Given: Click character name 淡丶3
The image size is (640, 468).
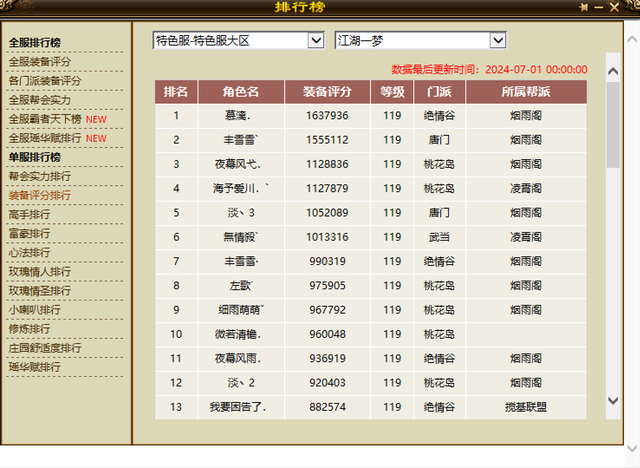Looking at the screenshot, I should click(241, 213).
